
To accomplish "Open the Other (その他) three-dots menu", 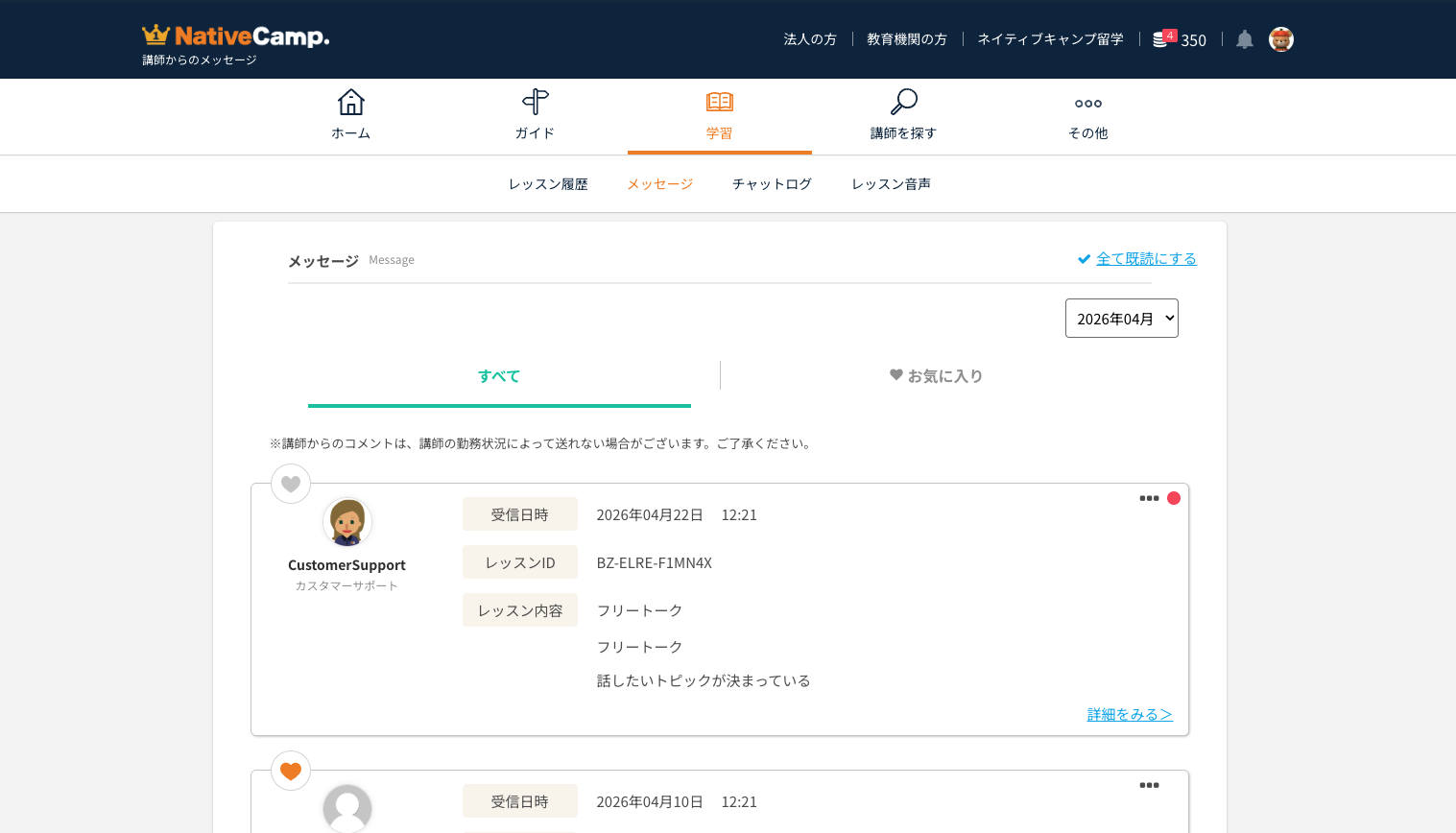I will point(1088,104).
